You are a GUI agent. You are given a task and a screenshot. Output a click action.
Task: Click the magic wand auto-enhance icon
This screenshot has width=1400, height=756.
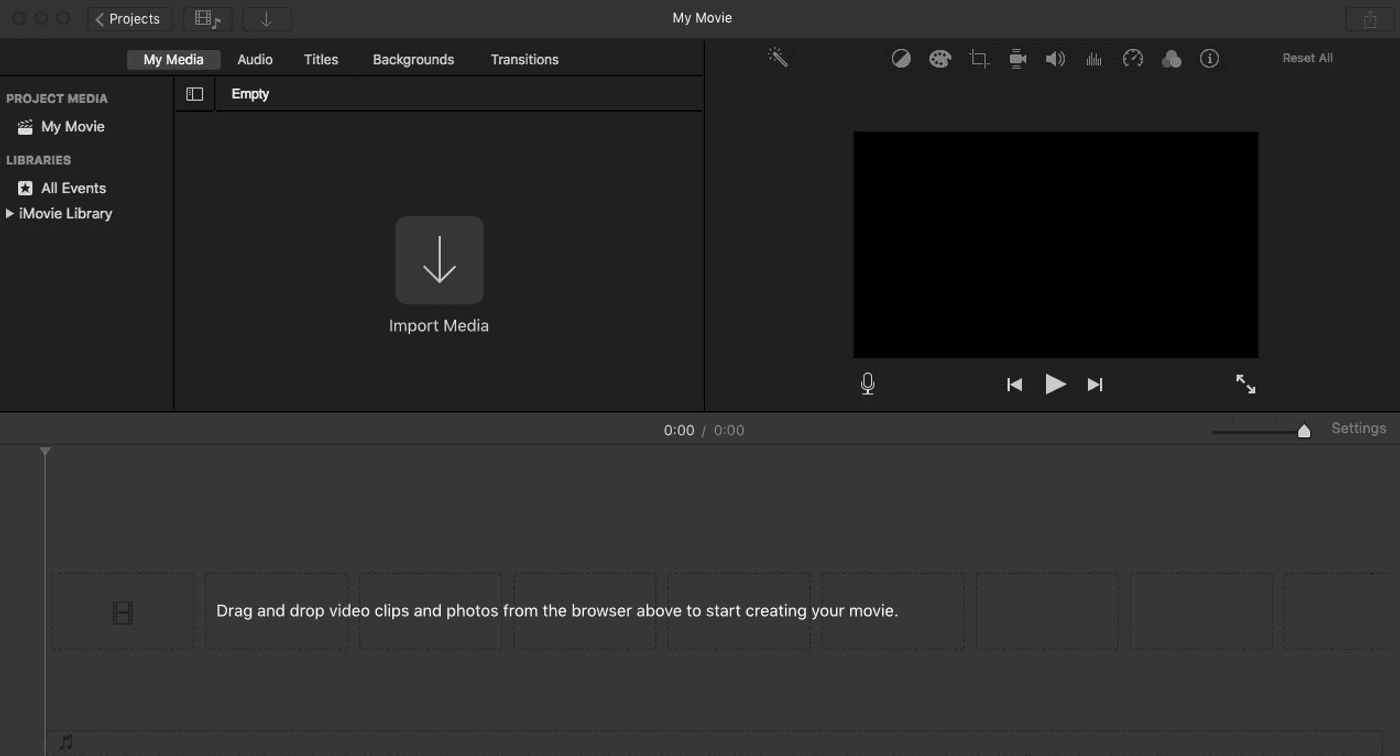pos(777,58)
